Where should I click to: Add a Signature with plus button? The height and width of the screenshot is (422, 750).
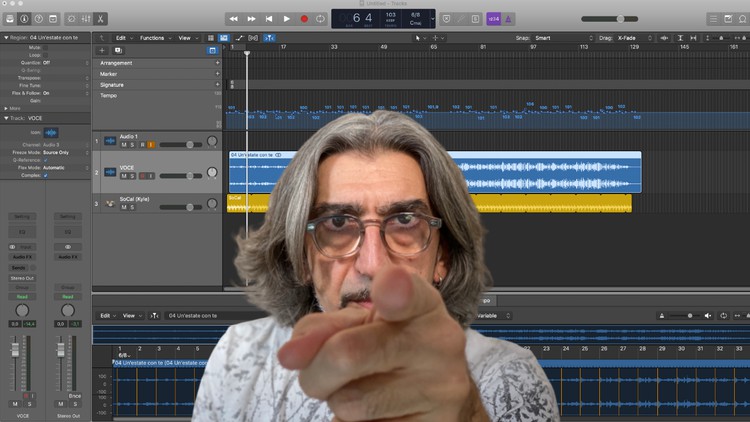point(218,84)
